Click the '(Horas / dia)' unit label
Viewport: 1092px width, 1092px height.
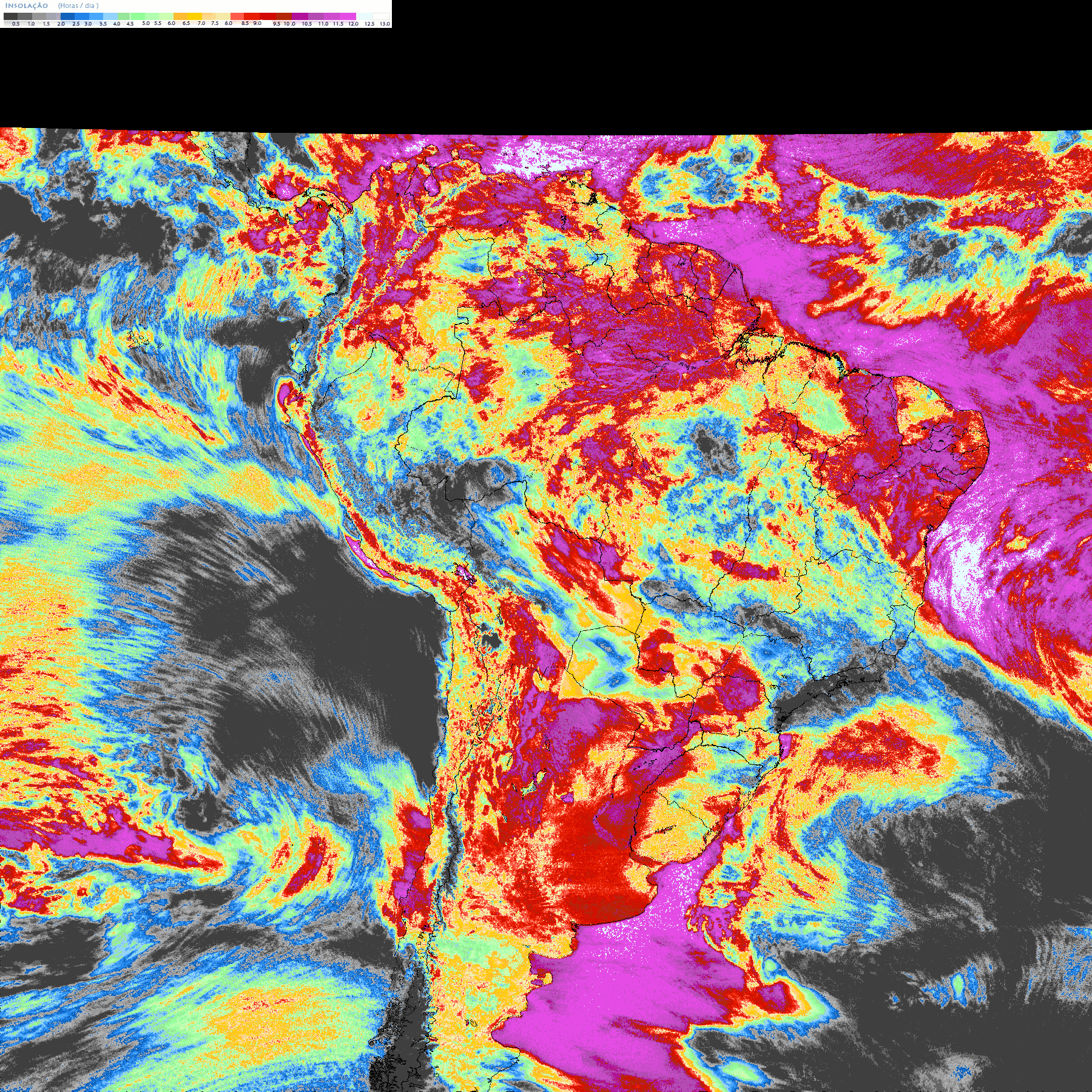78,6
